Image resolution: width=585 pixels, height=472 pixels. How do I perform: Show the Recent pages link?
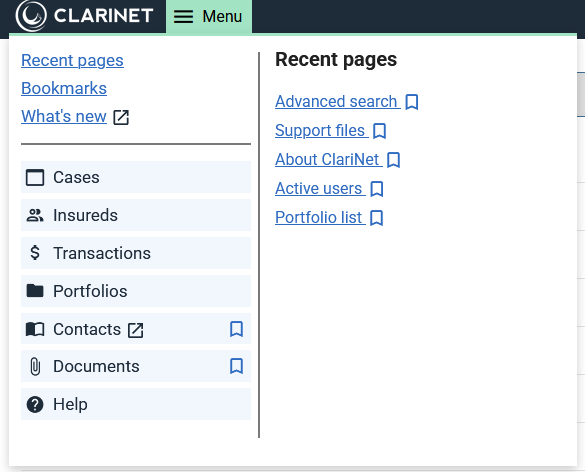coord(72,60)
